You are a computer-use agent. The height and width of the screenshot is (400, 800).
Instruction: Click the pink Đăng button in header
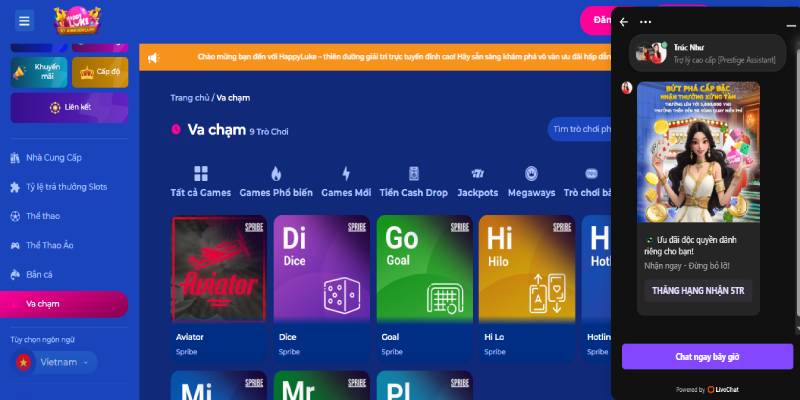coord(596,20)
